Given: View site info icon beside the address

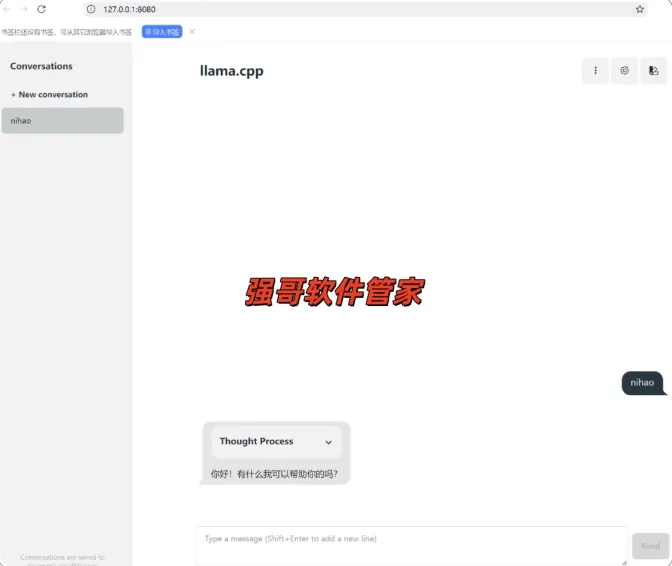Looking at the screenshot, I should 91,9.
